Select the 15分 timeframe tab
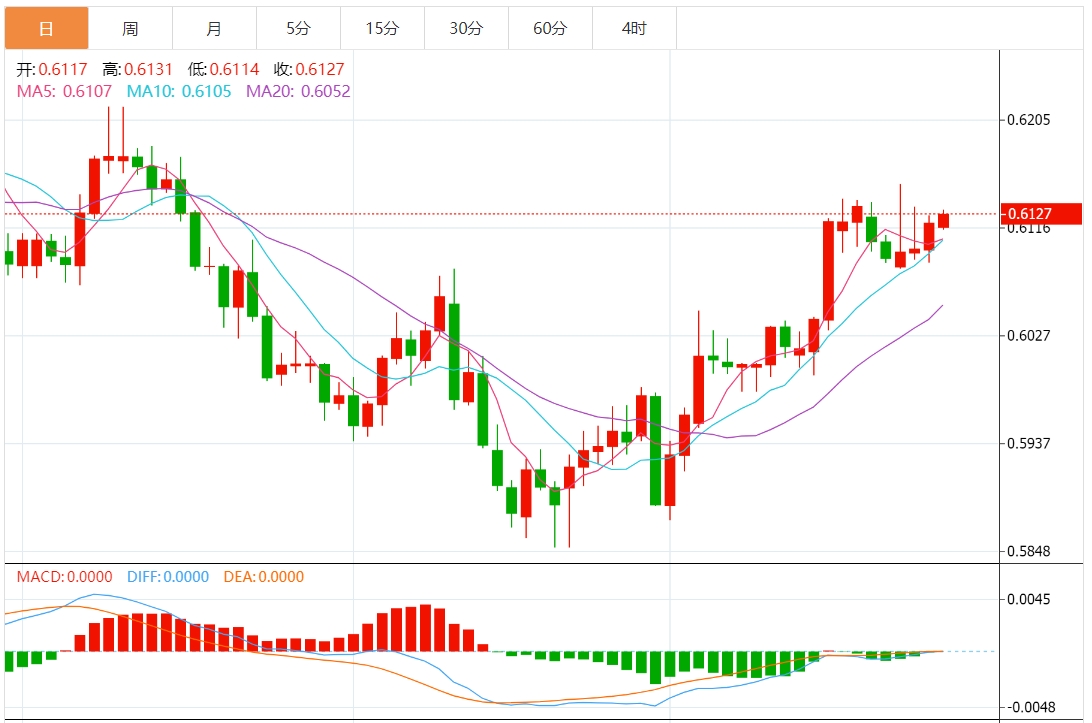 pos(382,28)
